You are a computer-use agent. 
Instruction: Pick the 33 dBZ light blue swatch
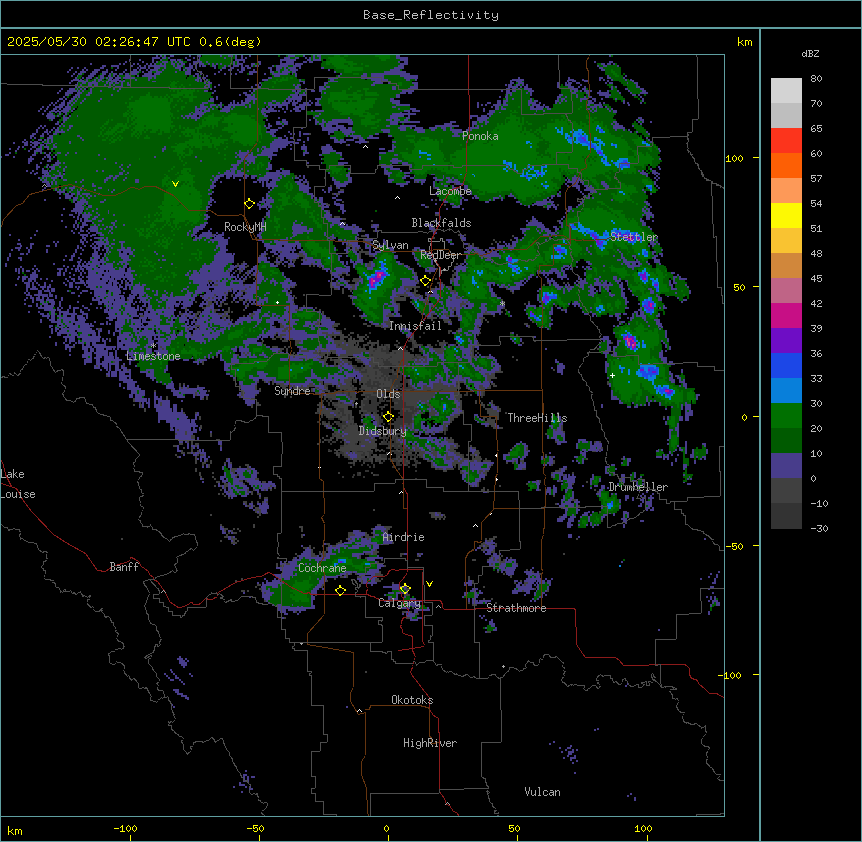[786, 390]
